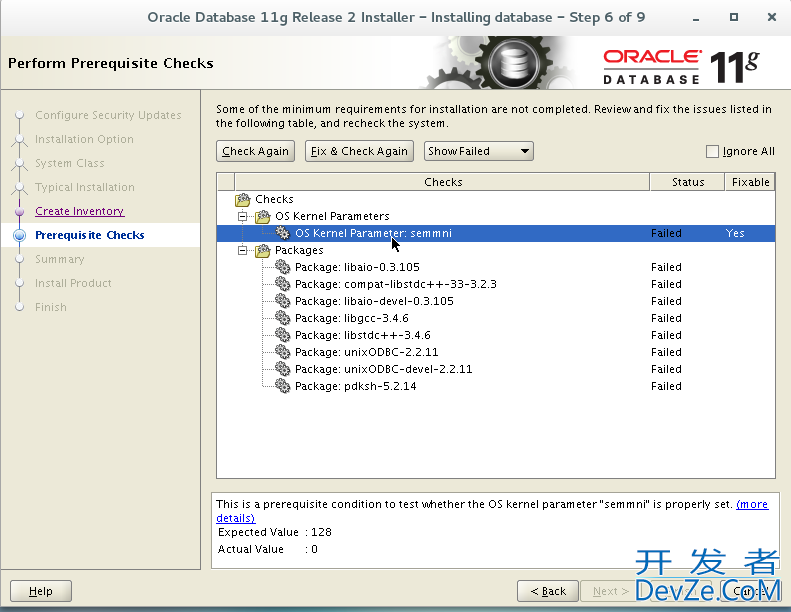This screenshot has width=791, height=612.
Task: Click the Fixable column header
Action: (750, 182)
